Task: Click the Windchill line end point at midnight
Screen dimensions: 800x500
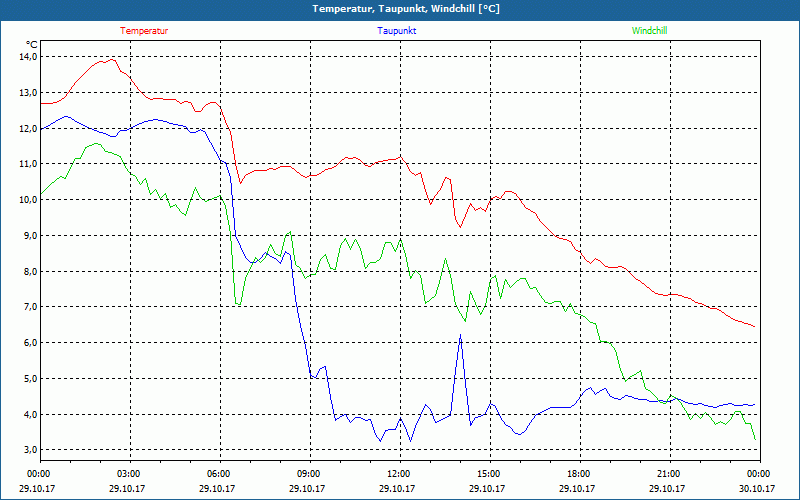Action: pos(755,439)
